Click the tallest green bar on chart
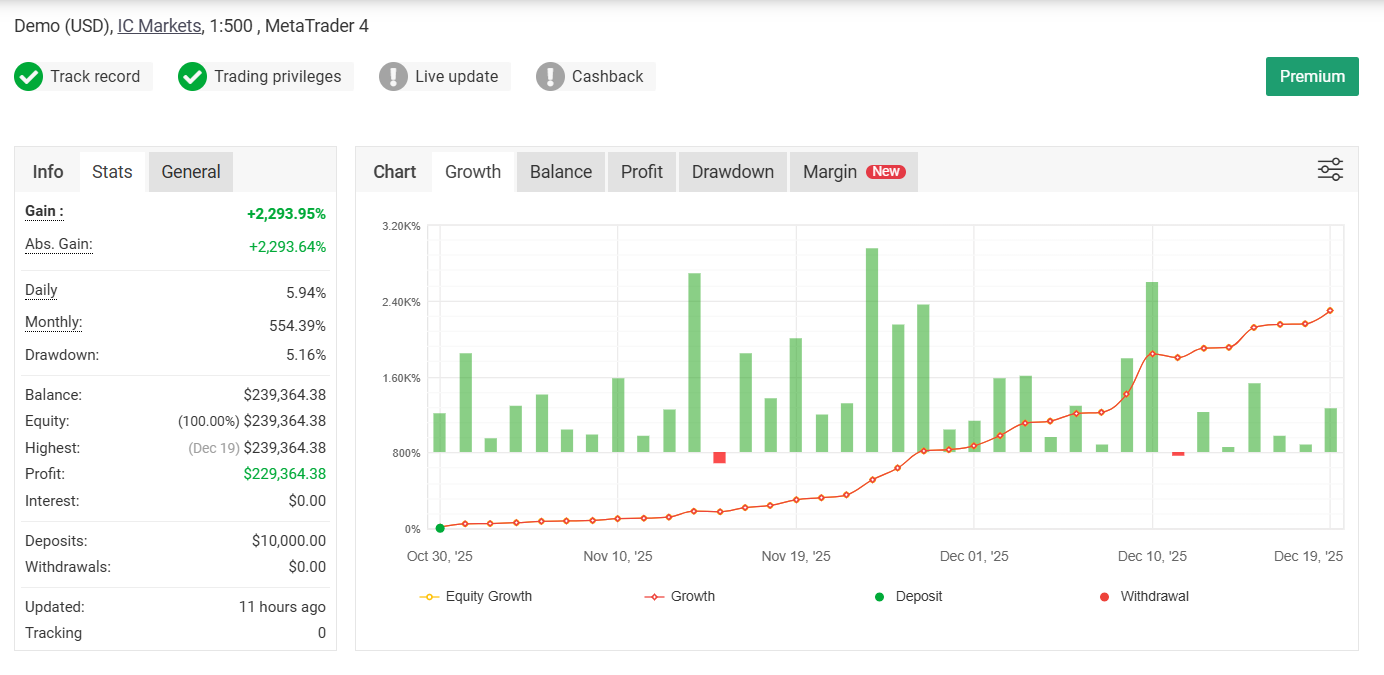The height and width of the screenshot is (675, 1384). pyautogui.click(x=872, y=350)
